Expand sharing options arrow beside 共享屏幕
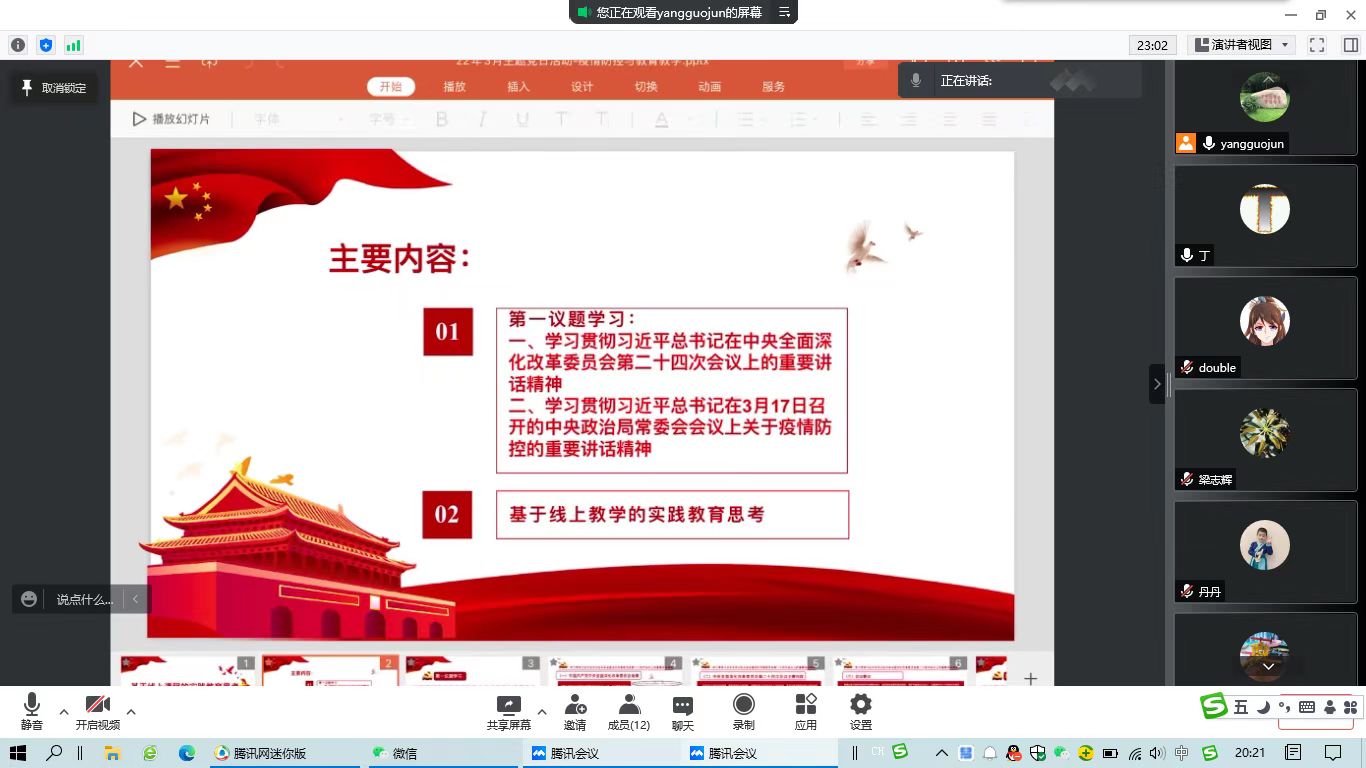This screenshot has height=768, width=1366. [x=542, y=712]
